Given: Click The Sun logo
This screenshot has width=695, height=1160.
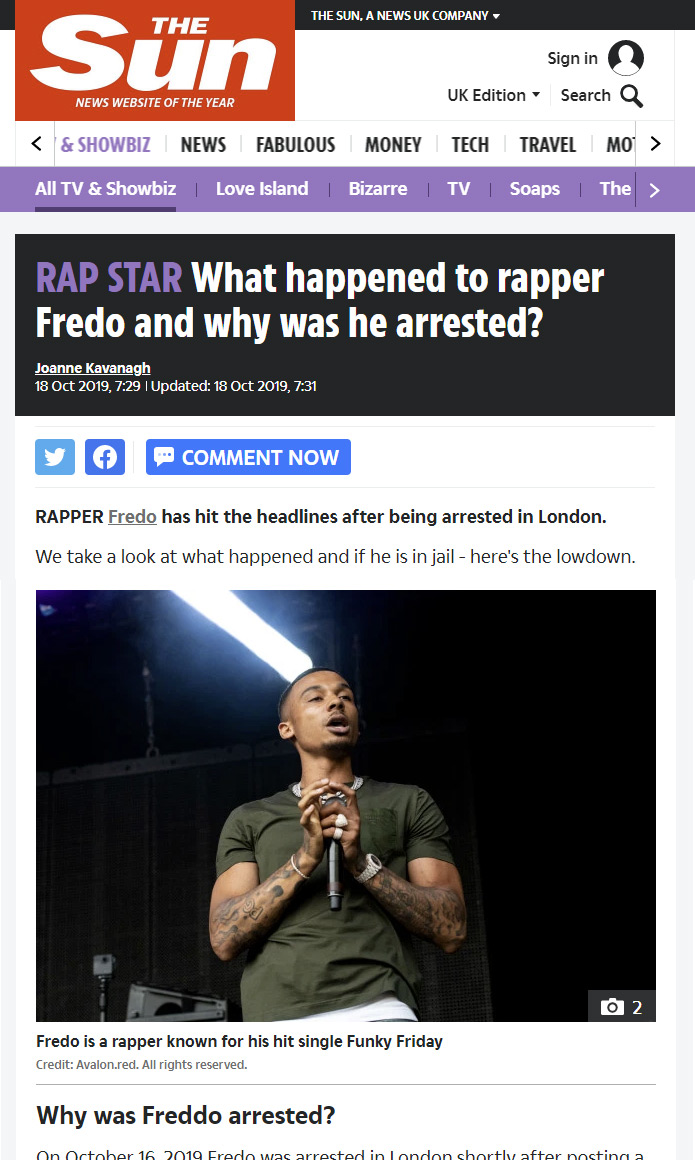Looking at the screenshot, I should click(155, 61).
